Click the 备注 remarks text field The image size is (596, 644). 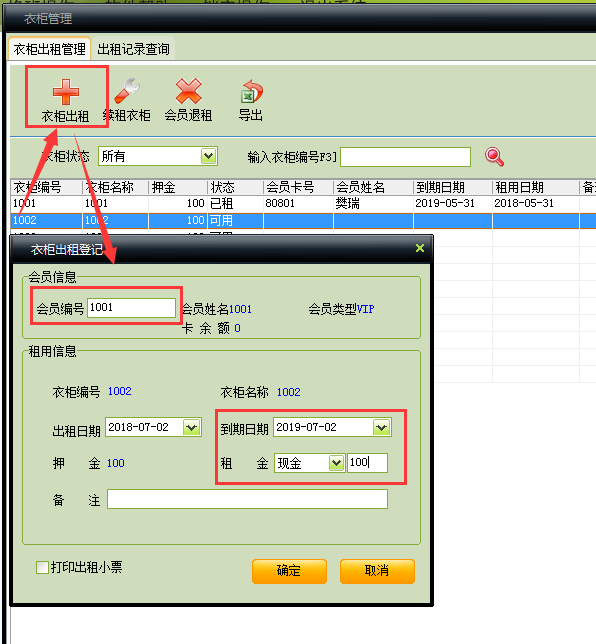tap(247, 499)
